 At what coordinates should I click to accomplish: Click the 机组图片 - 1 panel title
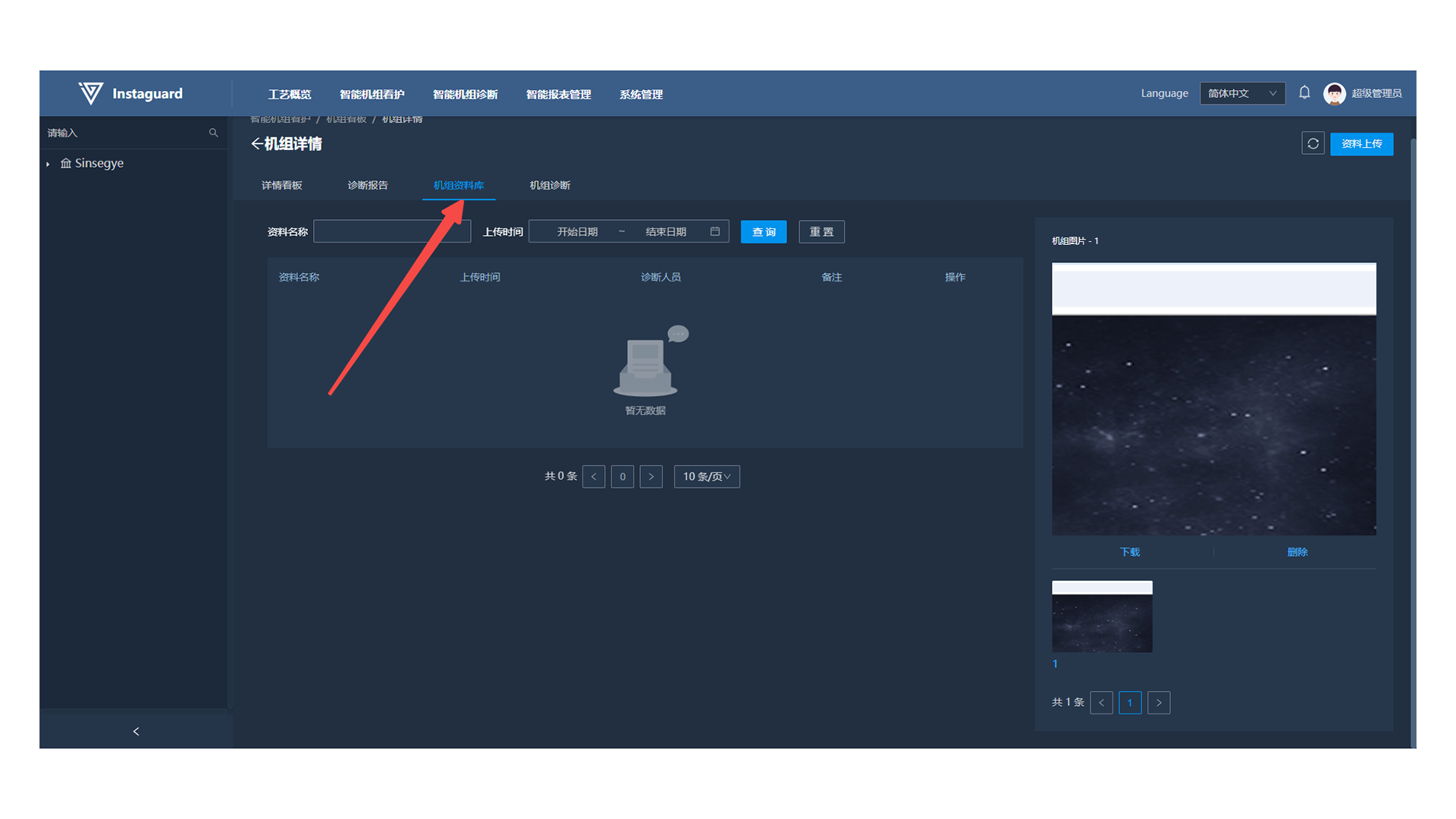coord(1075,240)
